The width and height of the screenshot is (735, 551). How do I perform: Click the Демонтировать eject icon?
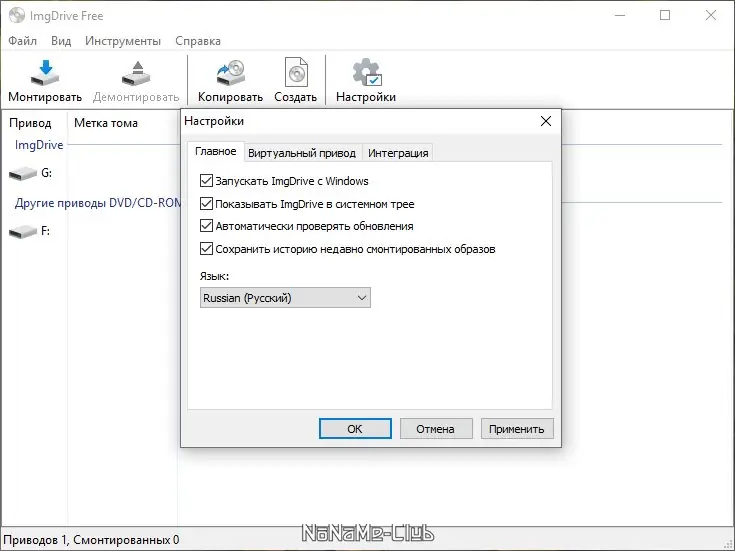tap(136, 73)
